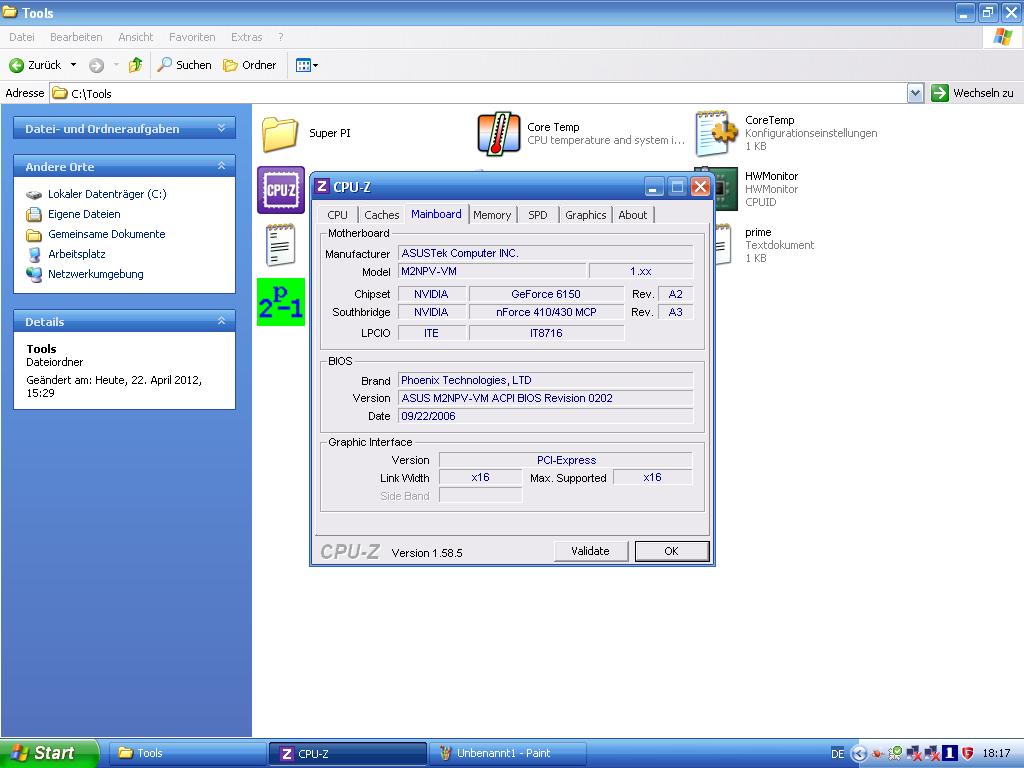
Task: Open the Extras menu
Action: pos(246,37)
